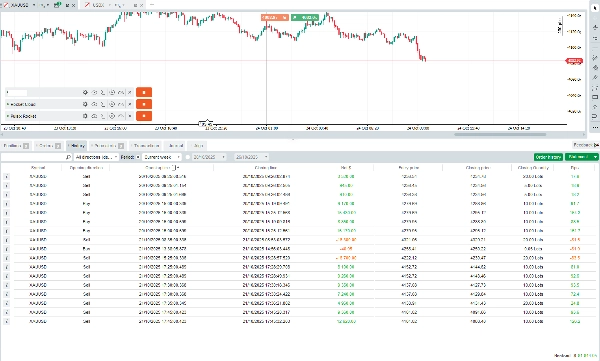Image resolution: width=600 pixels, height=361 pixels.
Task: Open settings gear of third cBot instance
Action: (x=85, y=116)
